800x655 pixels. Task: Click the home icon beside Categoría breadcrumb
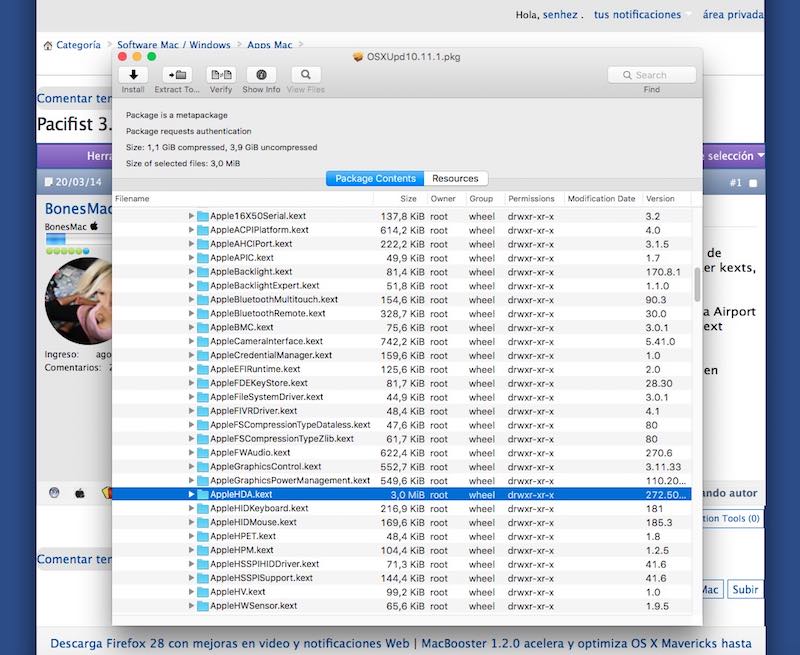click(48, 45)
